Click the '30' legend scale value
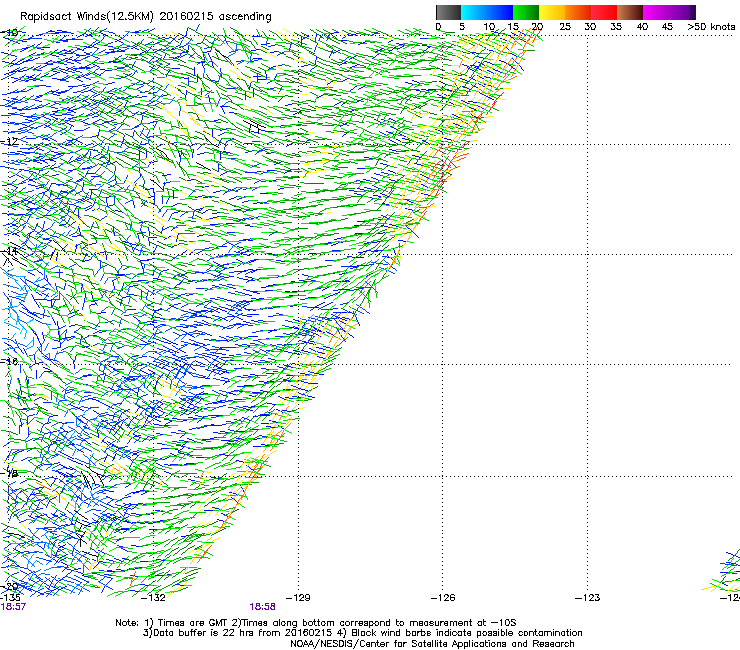 tap(590, 26)
